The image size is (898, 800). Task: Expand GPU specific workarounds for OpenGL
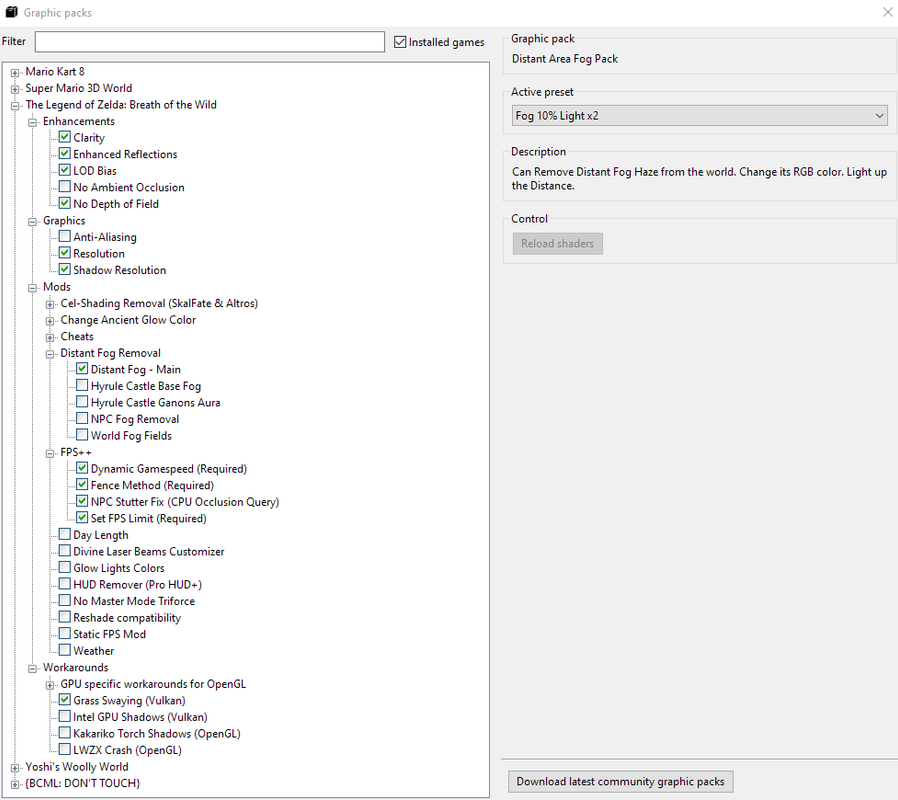pos(50,685)
